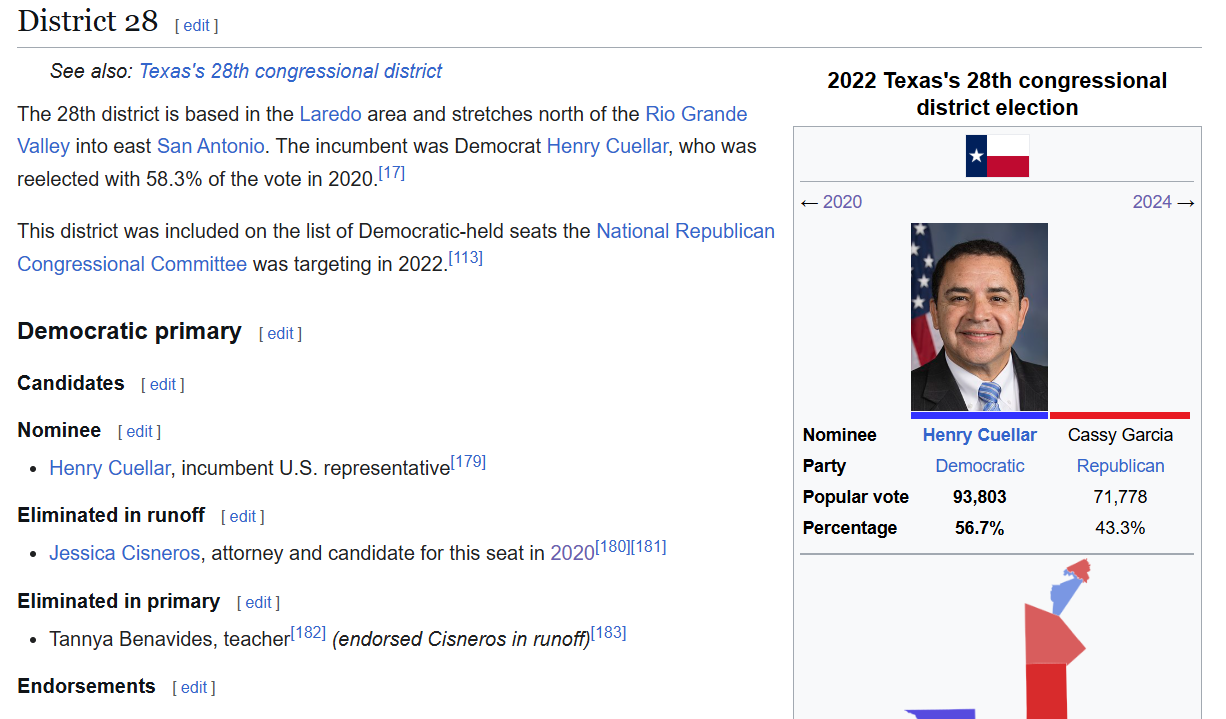This screenshot has width=1226, height=719.
Task: Open Democratic party link in infobox
Action: pos(980,466)
